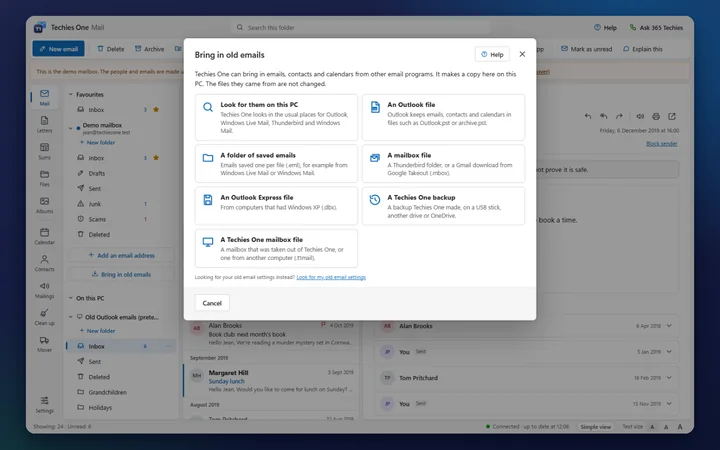720x450 pixels.
Task: Choose A Techies One backup option
Action: pos(443,206)
